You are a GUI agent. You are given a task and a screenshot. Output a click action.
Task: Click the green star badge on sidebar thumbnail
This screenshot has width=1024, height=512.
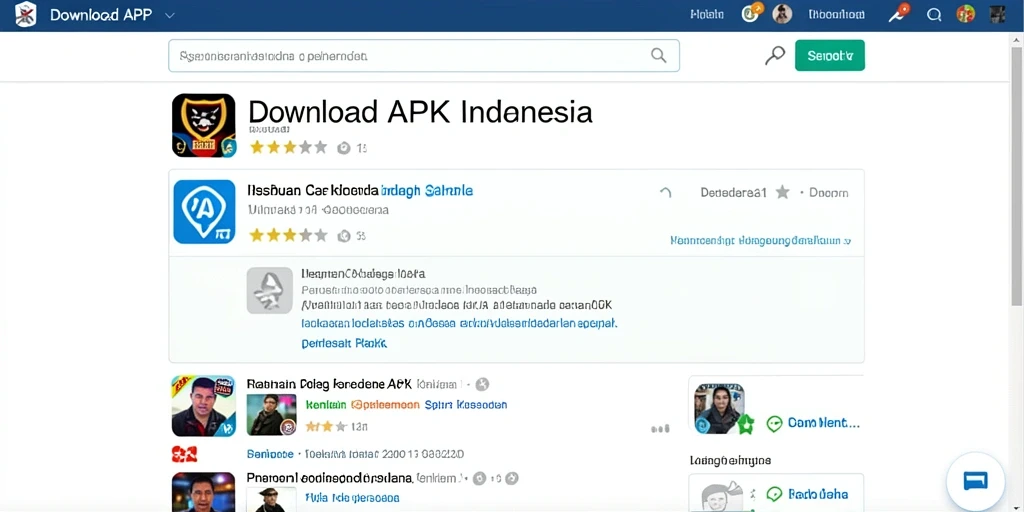746,425
